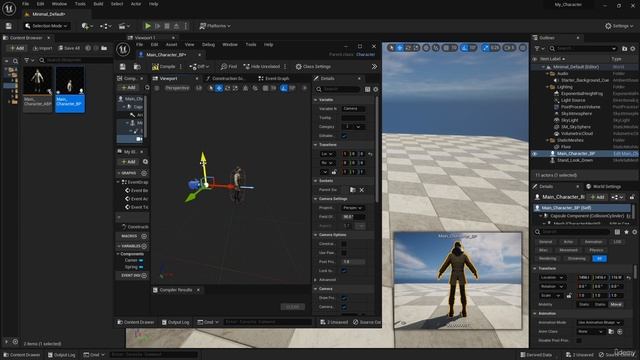Click the Blueprint editor save icon

click(x=122, y=67)
